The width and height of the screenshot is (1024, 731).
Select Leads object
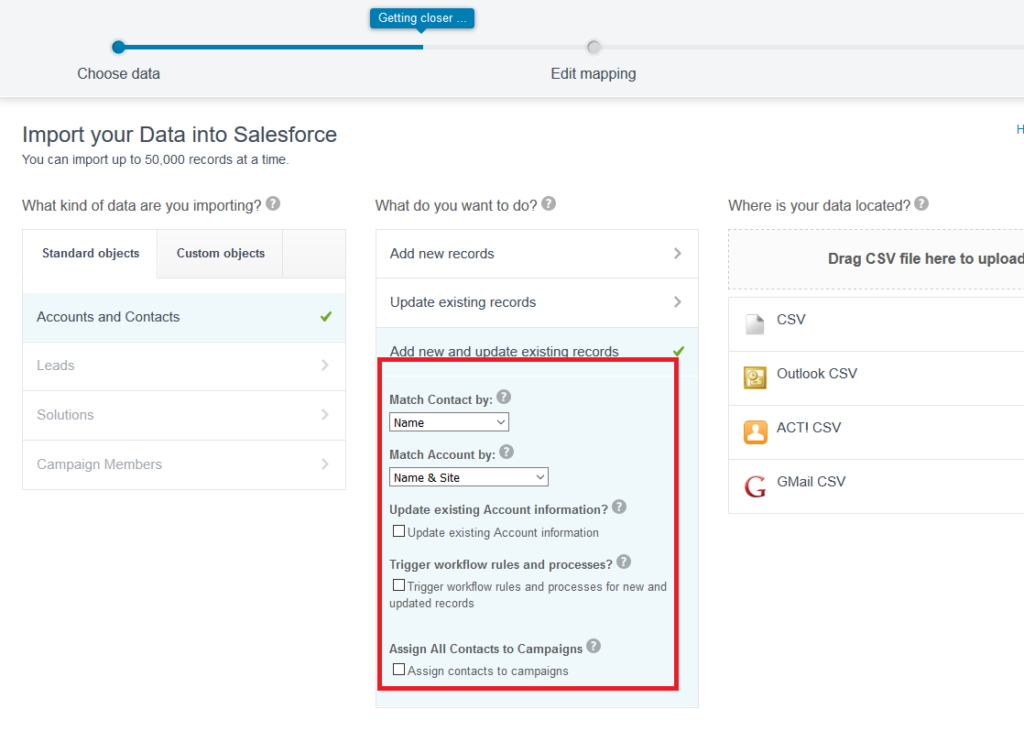coord(184,366)
